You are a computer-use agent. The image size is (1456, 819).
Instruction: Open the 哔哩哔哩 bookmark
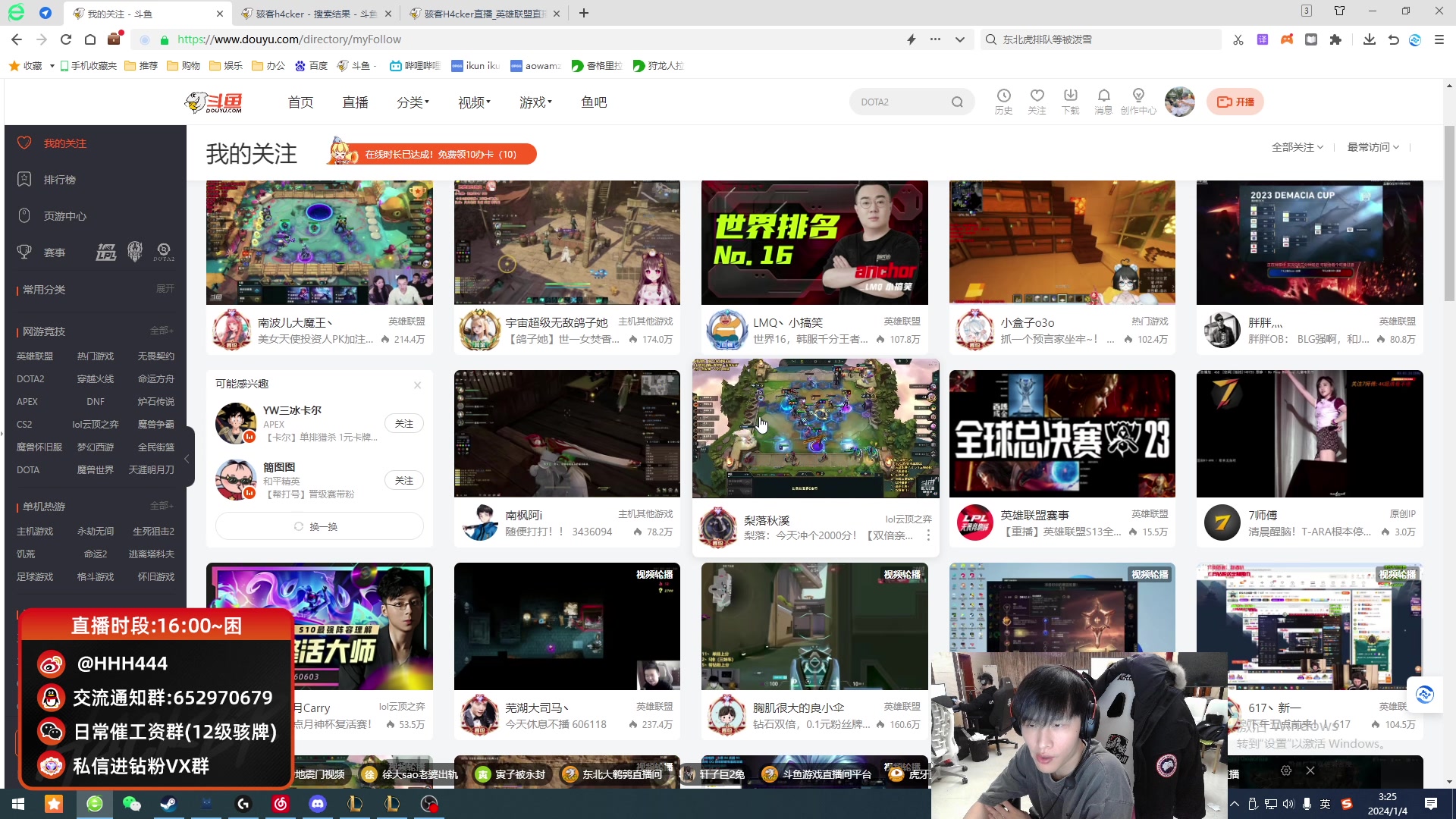[x=414, y=66]
